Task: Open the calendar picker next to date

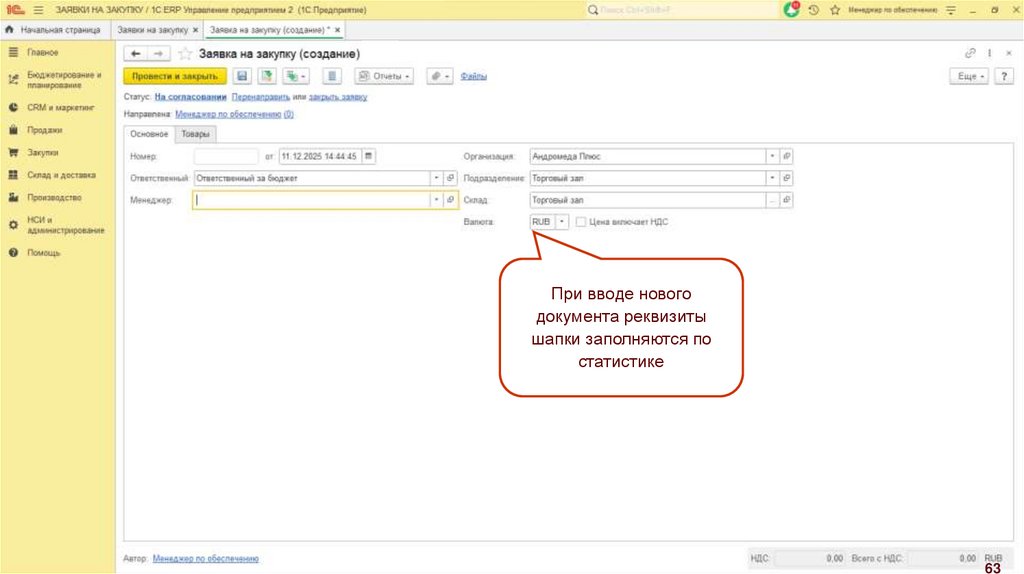Action: pyautogui.click(x=368, y=156)
